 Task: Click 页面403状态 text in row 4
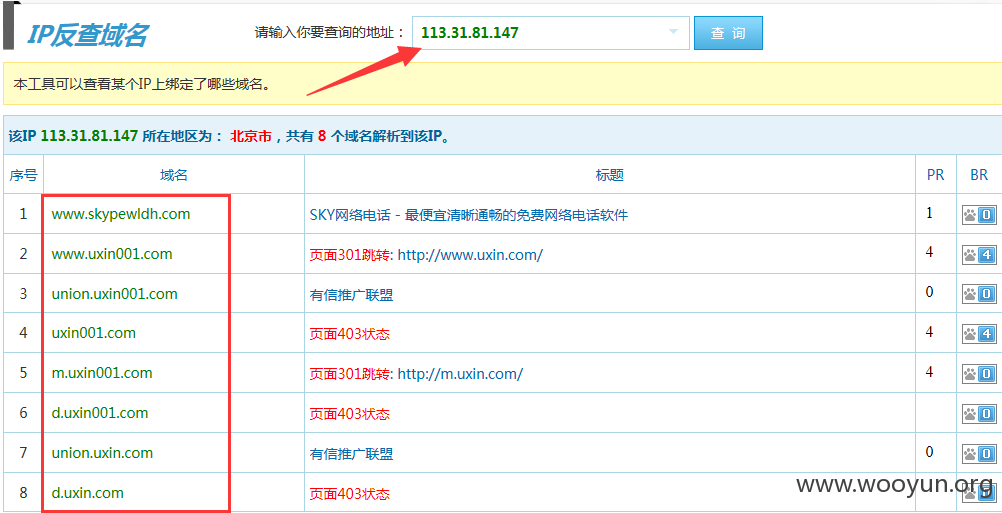click(350, 334)
